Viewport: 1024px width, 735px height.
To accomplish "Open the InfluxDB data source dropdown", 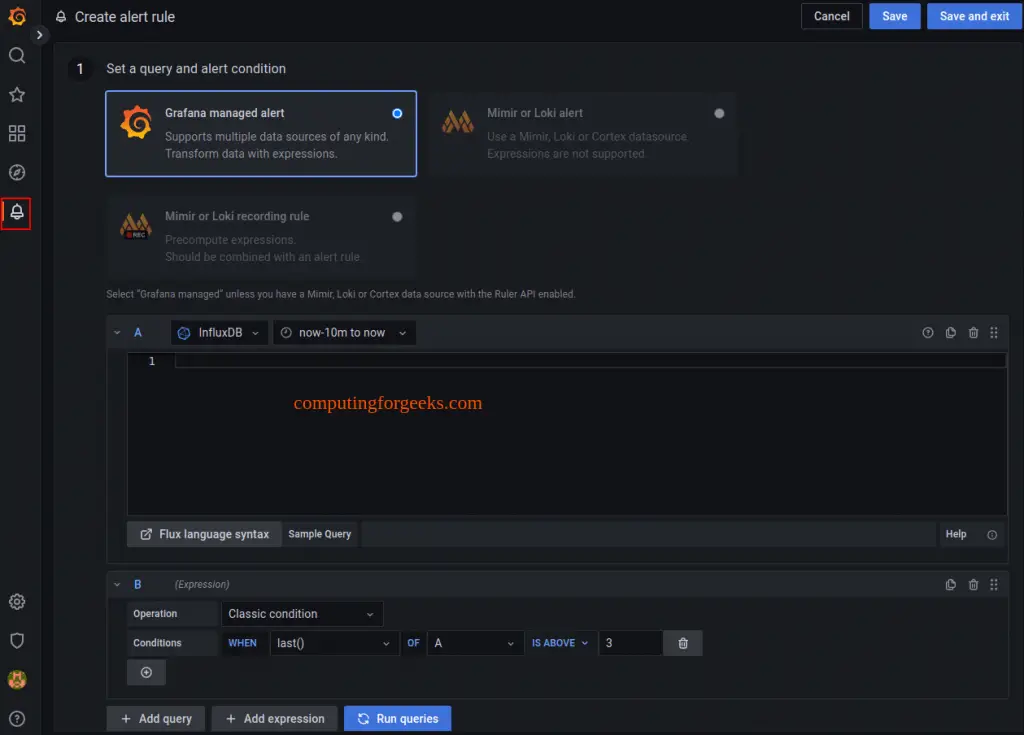I will coord(219,333).
